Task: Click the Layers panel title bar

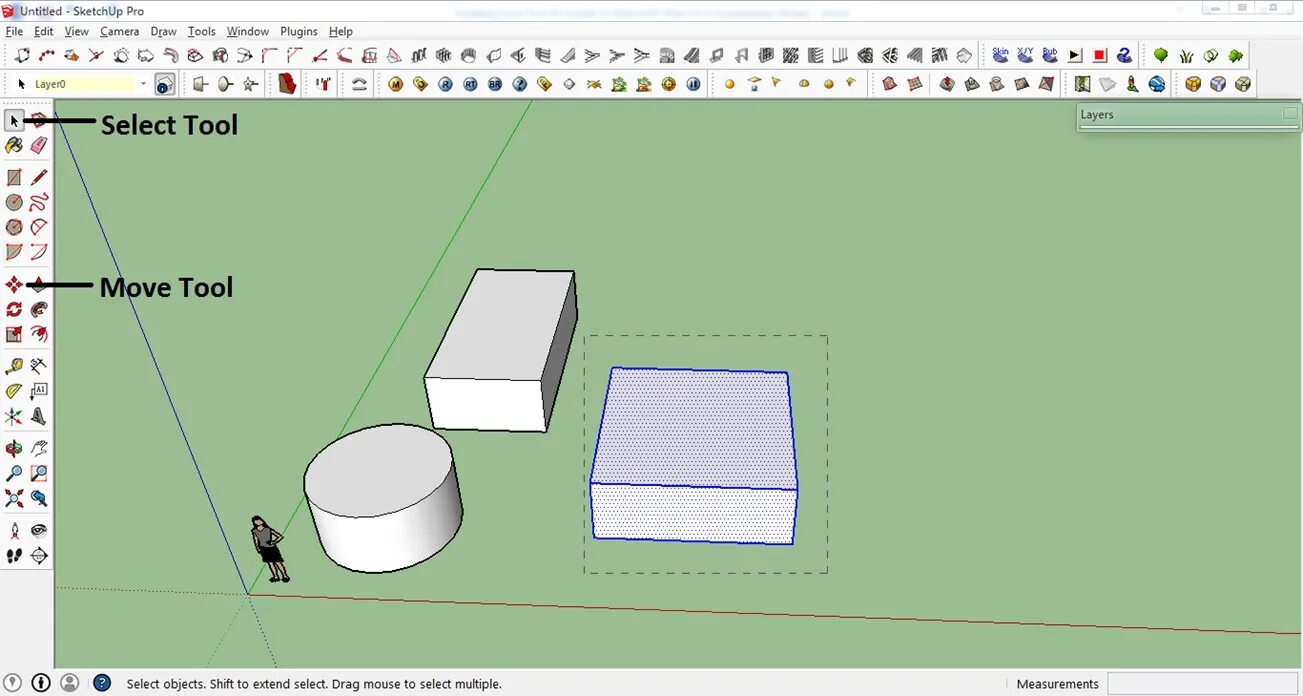Action: tap(1188, 115)
